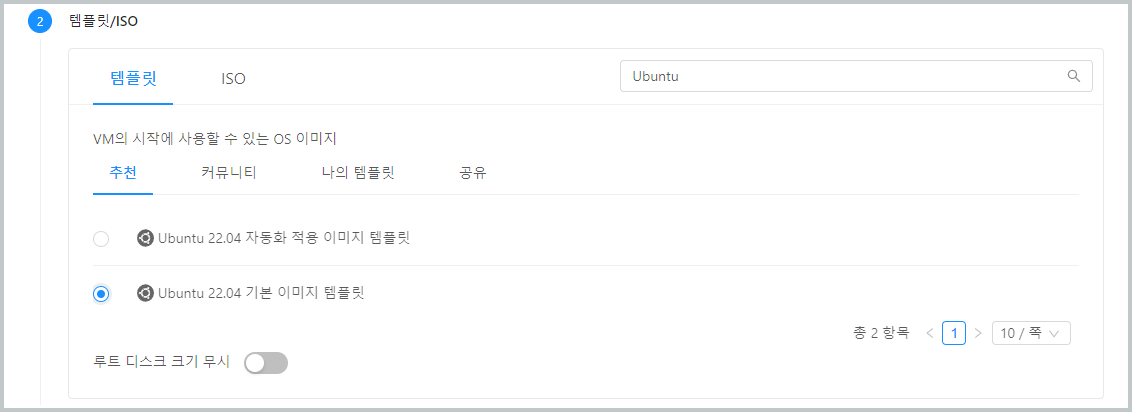The image size is (1132, 412).
Task: Click Ubuntu logo of 기본 이미지 template
Action: coord(145,293)
